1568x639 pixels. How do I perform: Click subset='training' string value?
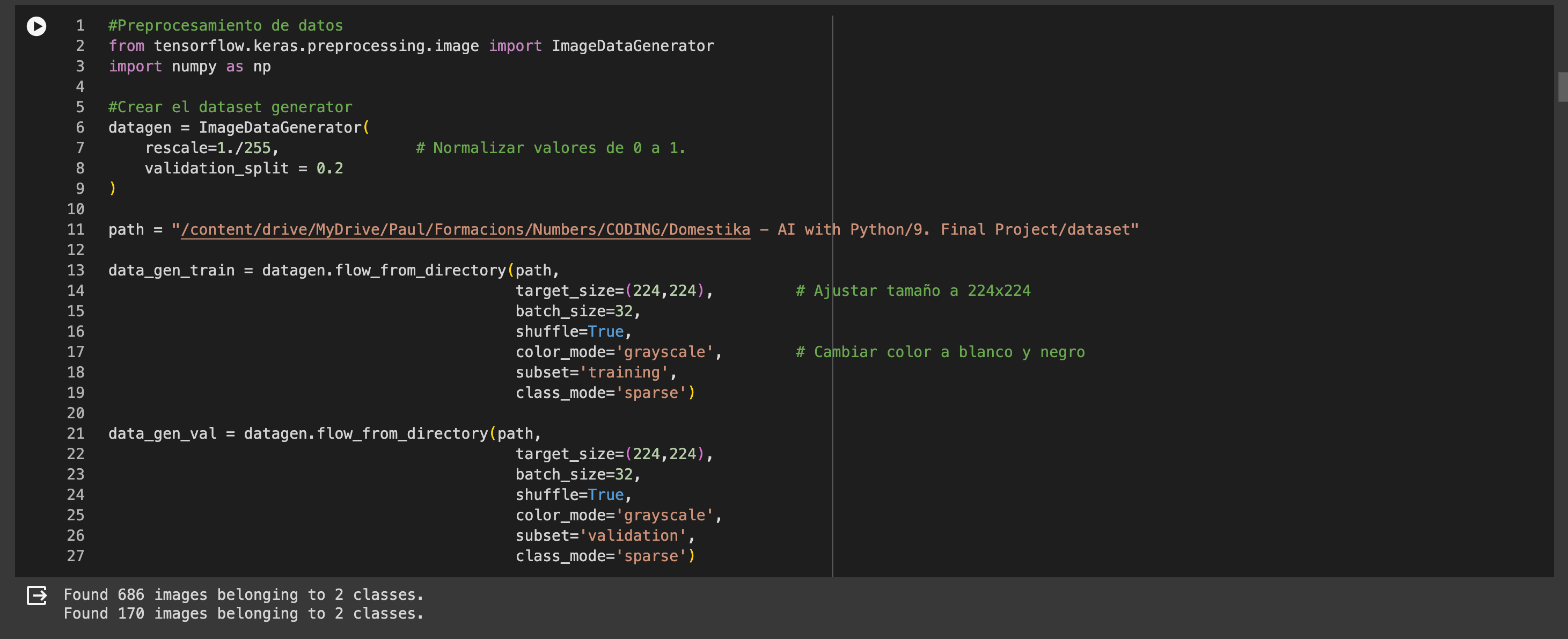click(x=624, y=372)
